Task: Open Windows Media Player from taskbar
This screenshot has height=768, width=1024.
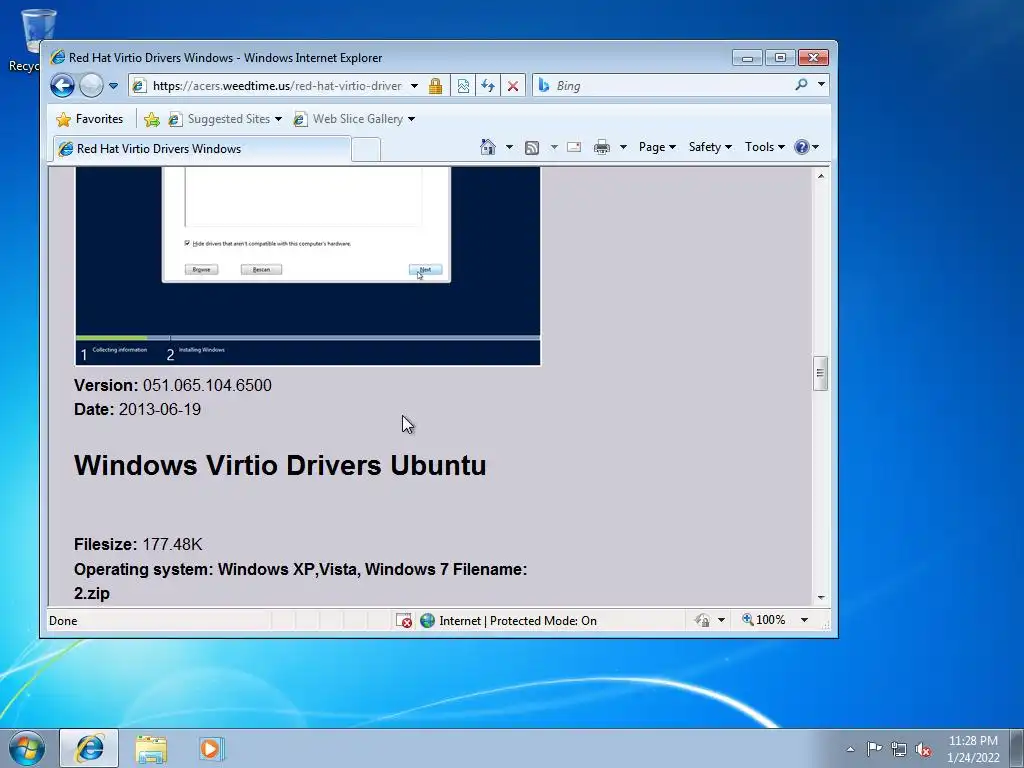Action: click(211, 748)
